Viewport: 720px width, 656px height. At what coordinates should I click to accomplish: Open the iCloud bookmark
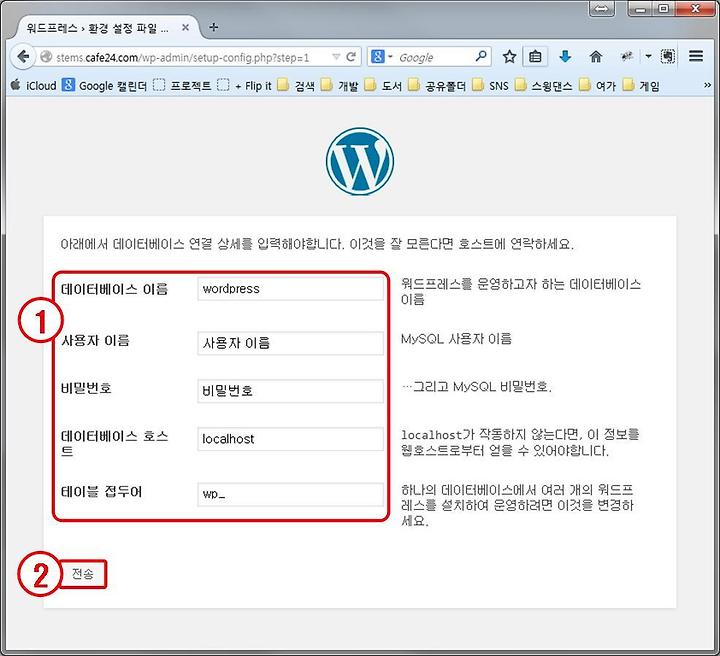[33, 86]
